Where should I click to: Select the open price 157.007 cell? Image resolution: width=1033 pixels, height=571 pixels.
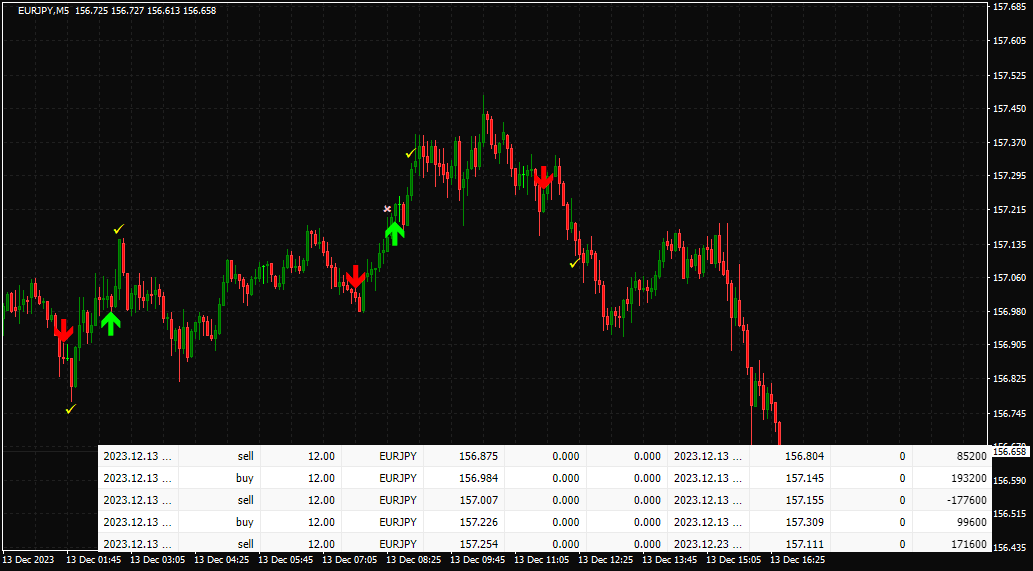click(x=463, y=500)
